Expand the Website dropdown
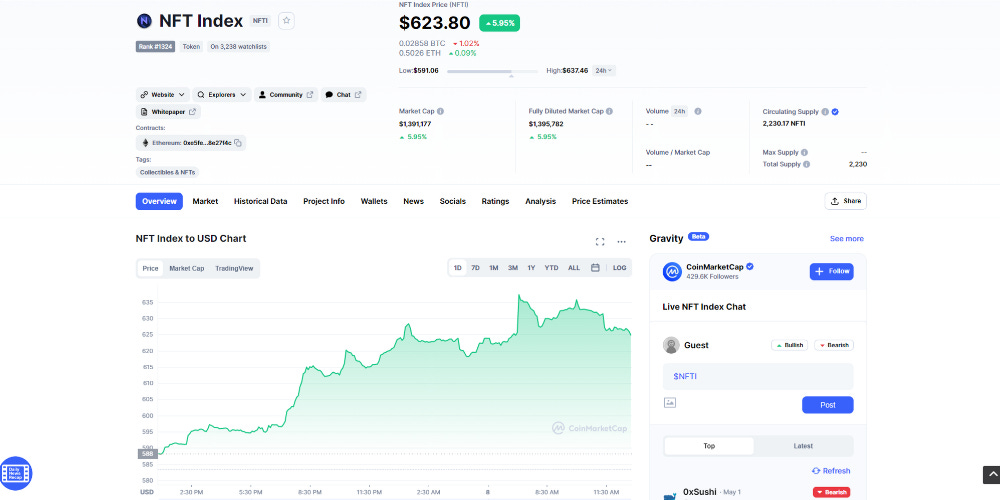This screenshot has height=500, width=1000. click(163, 94)
